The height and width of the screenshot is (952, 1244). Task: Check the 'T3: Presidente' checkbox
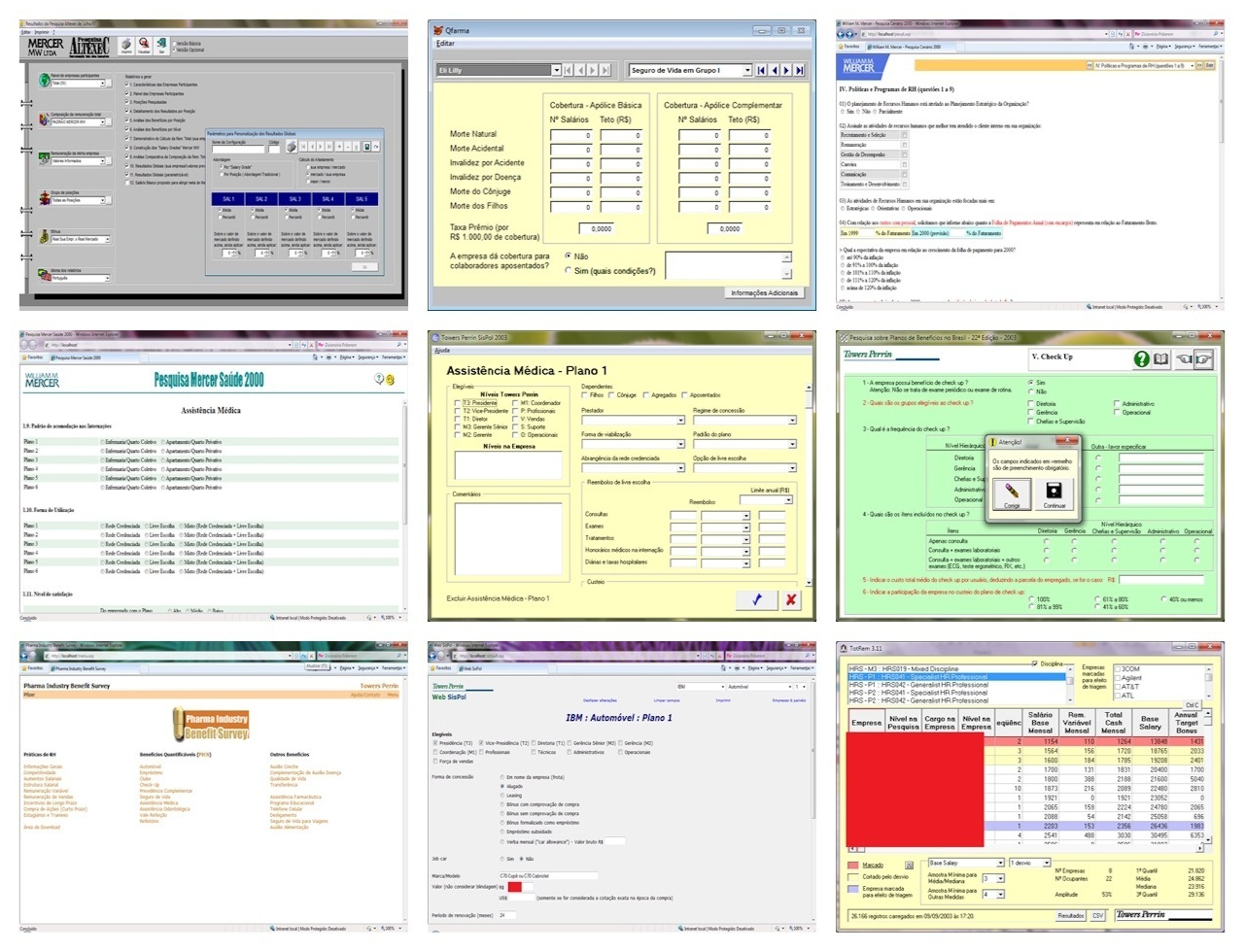(x=458, y=403)
